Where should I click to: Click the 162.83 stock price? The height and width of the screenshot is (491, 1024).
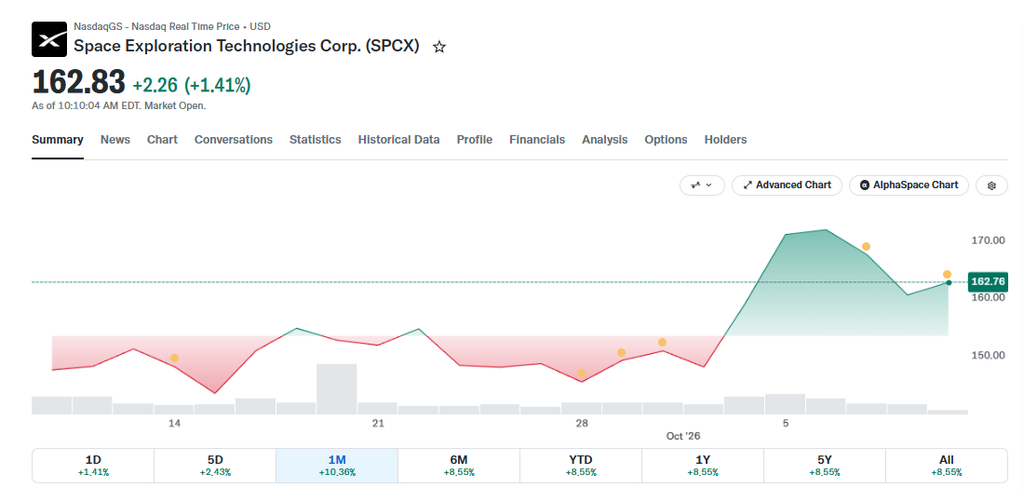pos(78,83)
